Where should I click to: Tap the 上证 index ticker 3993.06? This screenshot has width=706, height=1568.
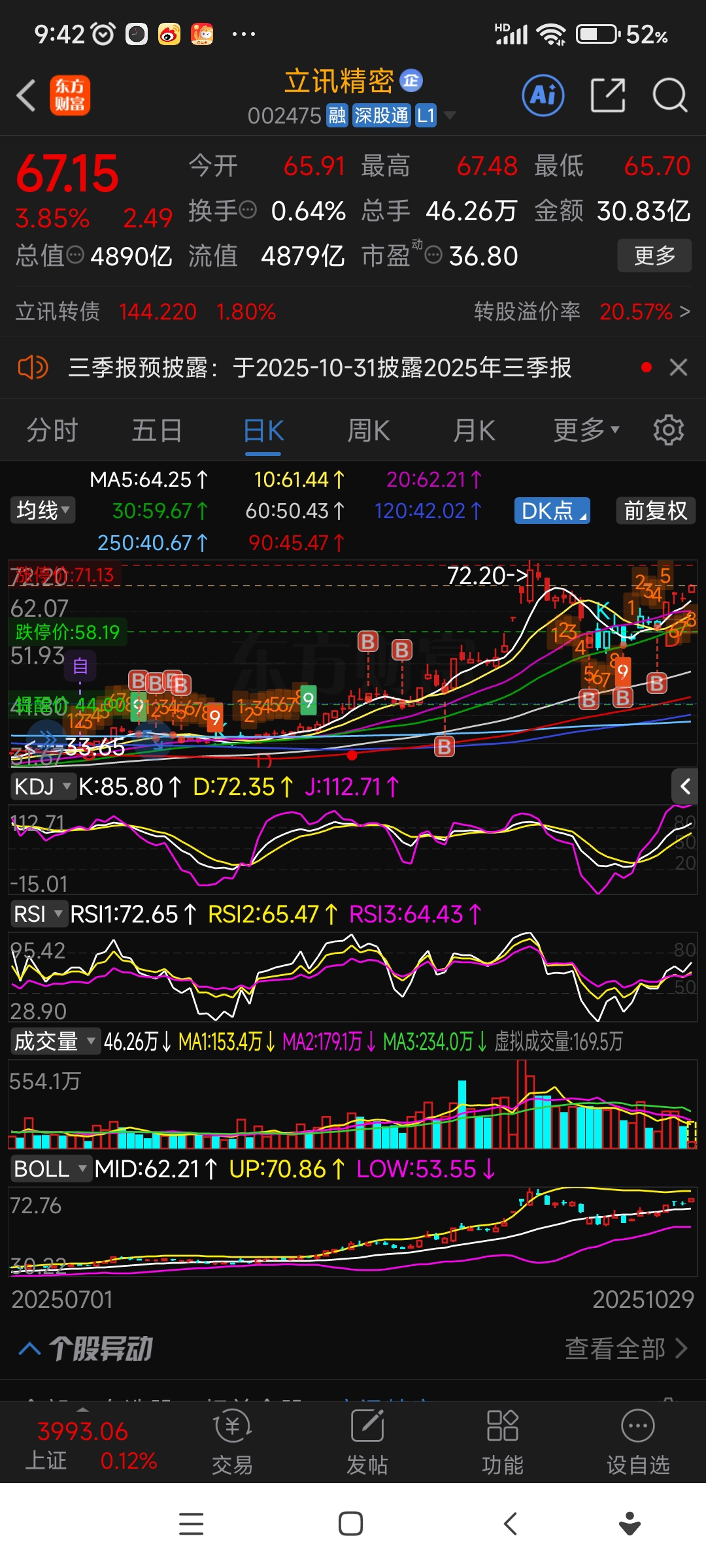(x=91, y=1445)
